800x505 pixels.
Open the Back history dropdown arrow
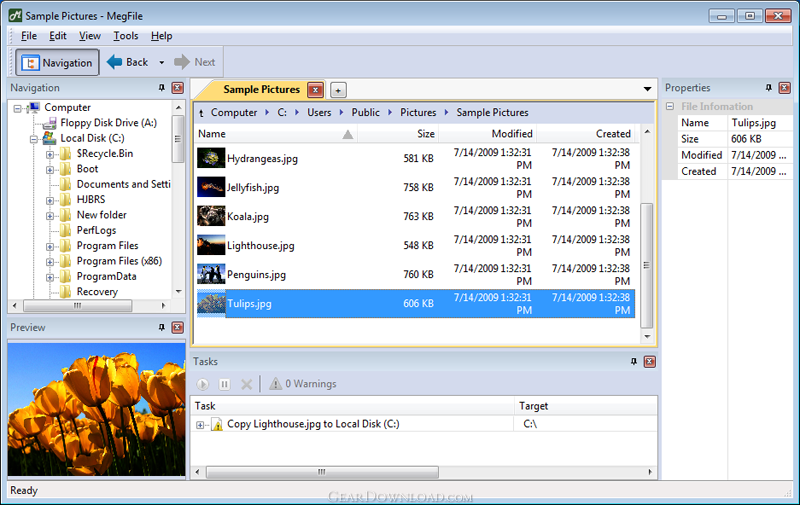[x=161, y=62]
